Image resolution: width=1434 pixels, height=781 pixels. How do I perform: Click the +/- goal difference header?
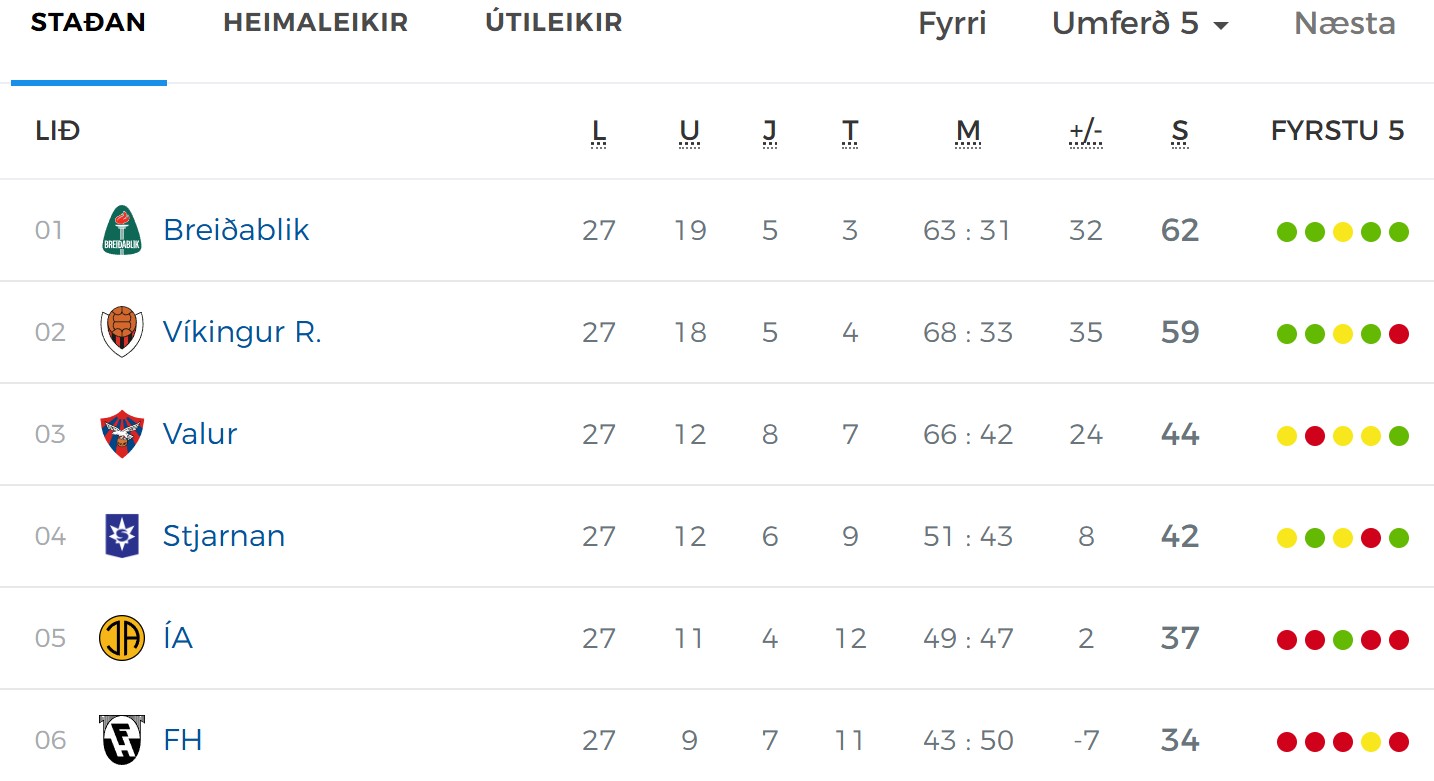tap(1085, 131)
